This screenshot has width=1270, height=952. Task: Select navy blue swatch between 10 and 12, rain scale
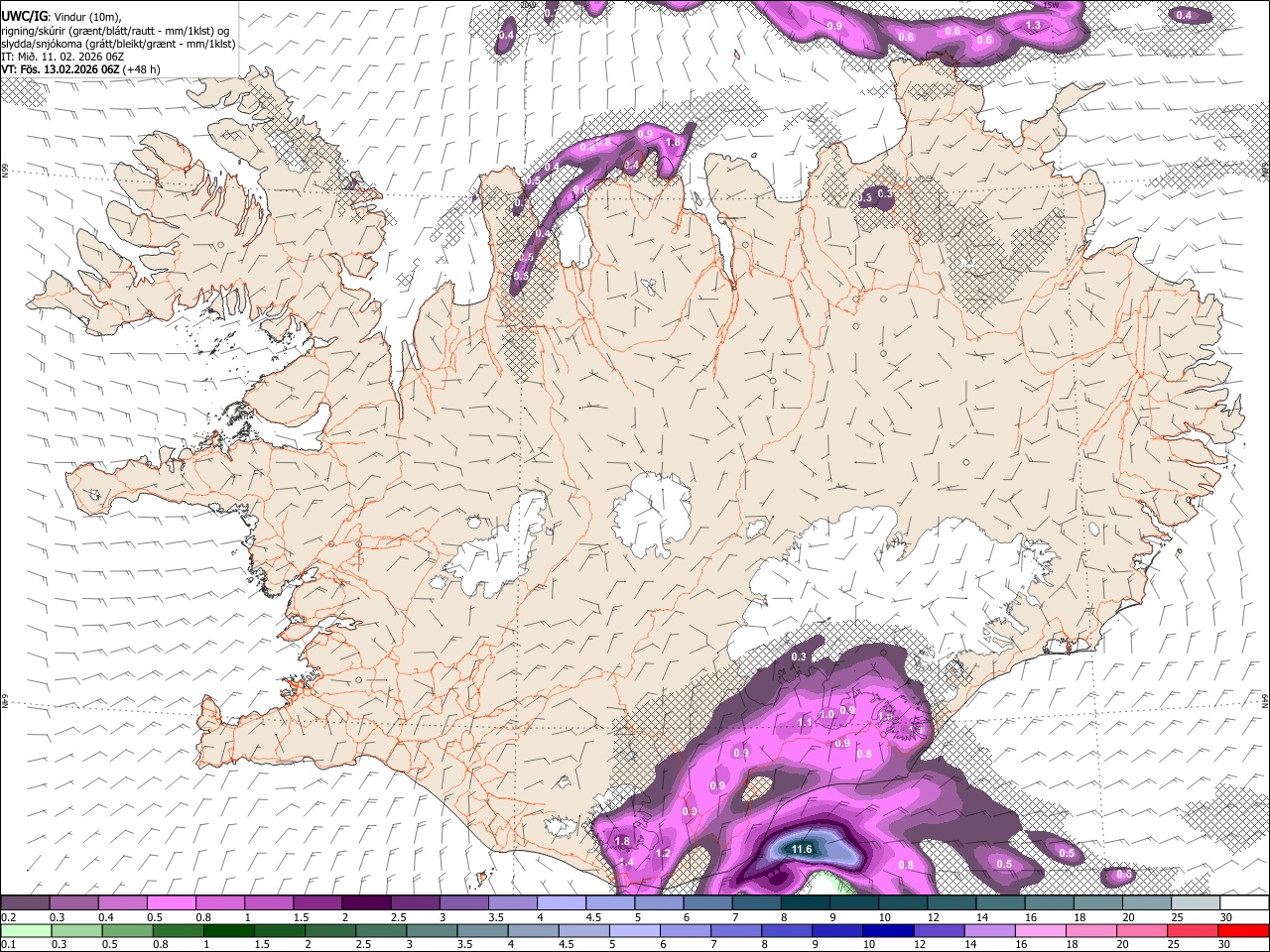(x=888, y=931)
